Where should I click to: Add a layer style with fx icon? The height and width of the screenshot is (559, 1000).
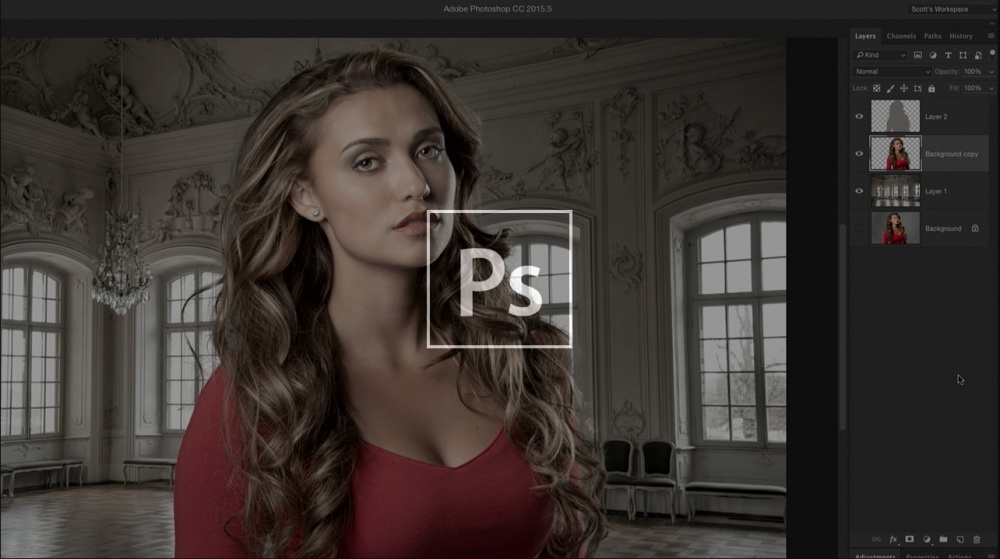[x=893, y=539]
